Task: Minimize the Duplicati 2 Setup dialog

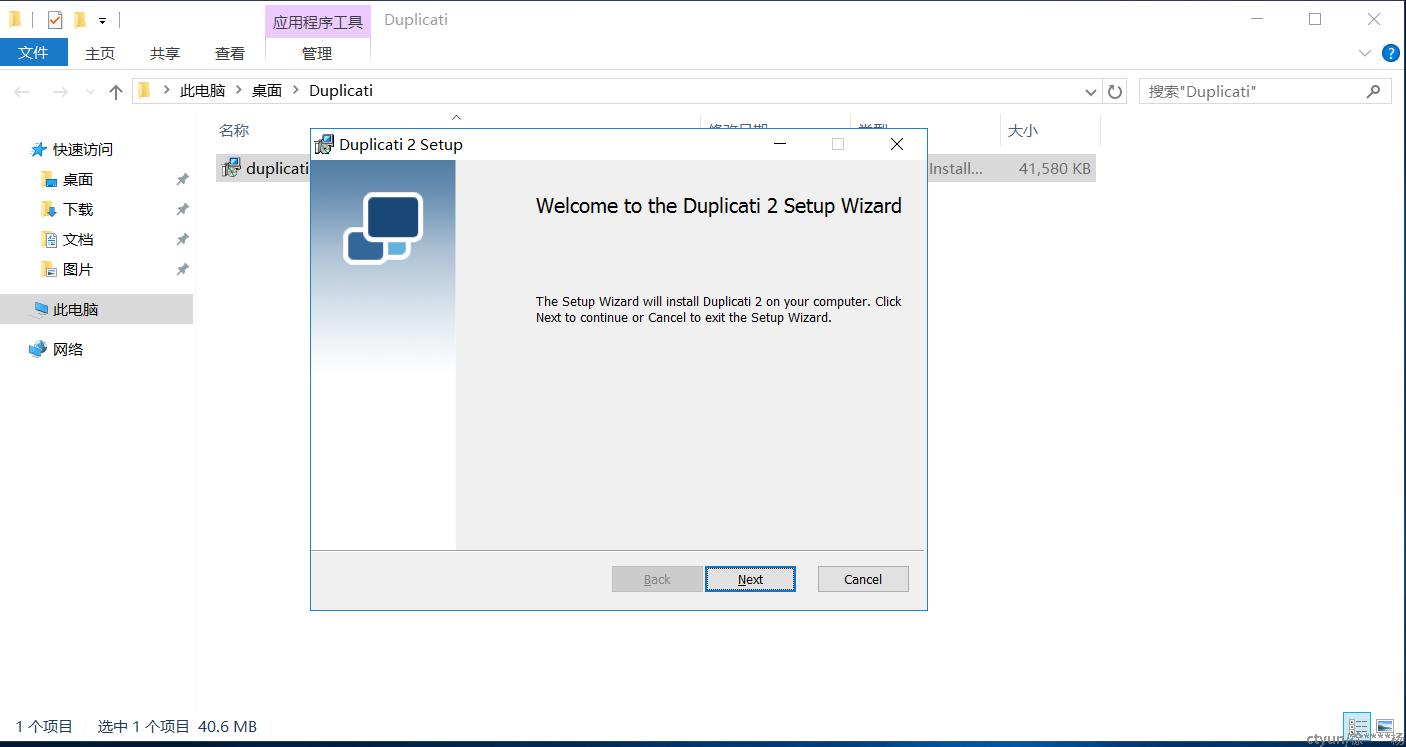Action: pyautogui.click(x=780, y=144)
